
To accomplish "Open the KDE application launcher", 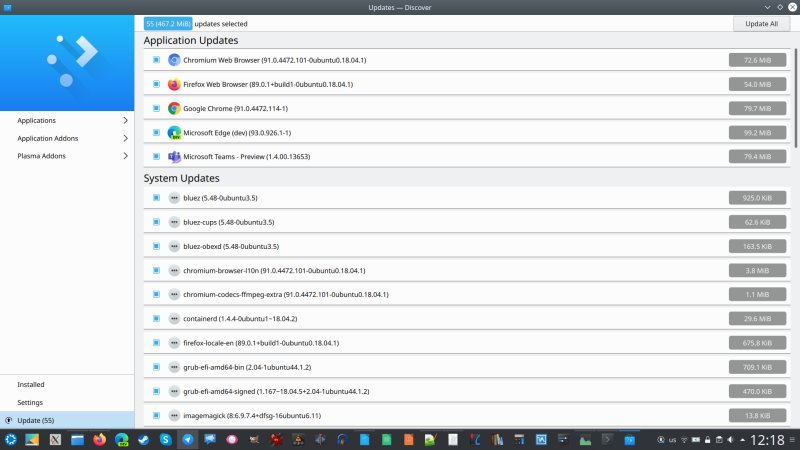I will point(10,439).
